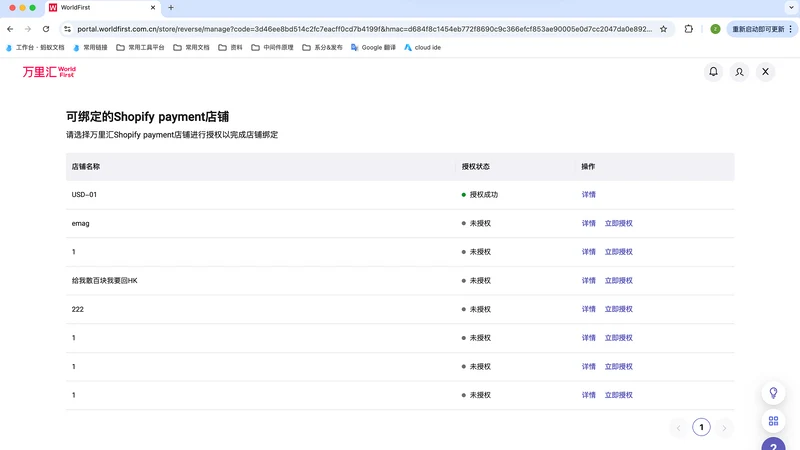This screenshot has width=800, height=450.
Task: Select pagination page 1
Action: click(702, 427)
